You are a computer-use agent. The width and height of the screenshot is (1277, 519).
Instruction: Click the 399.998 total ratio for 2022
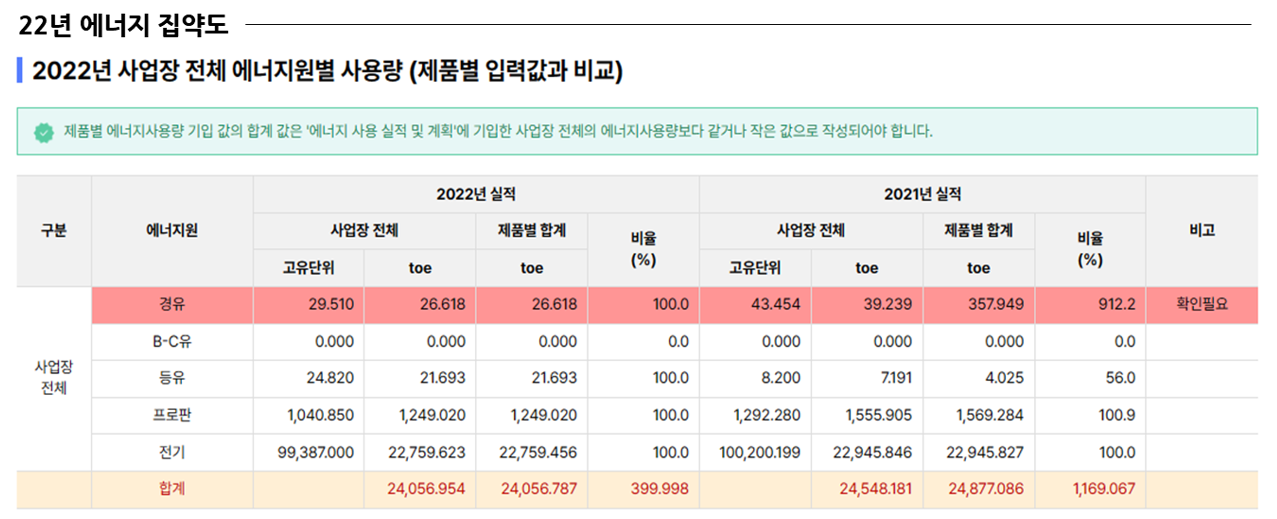[x=660, y=489]
